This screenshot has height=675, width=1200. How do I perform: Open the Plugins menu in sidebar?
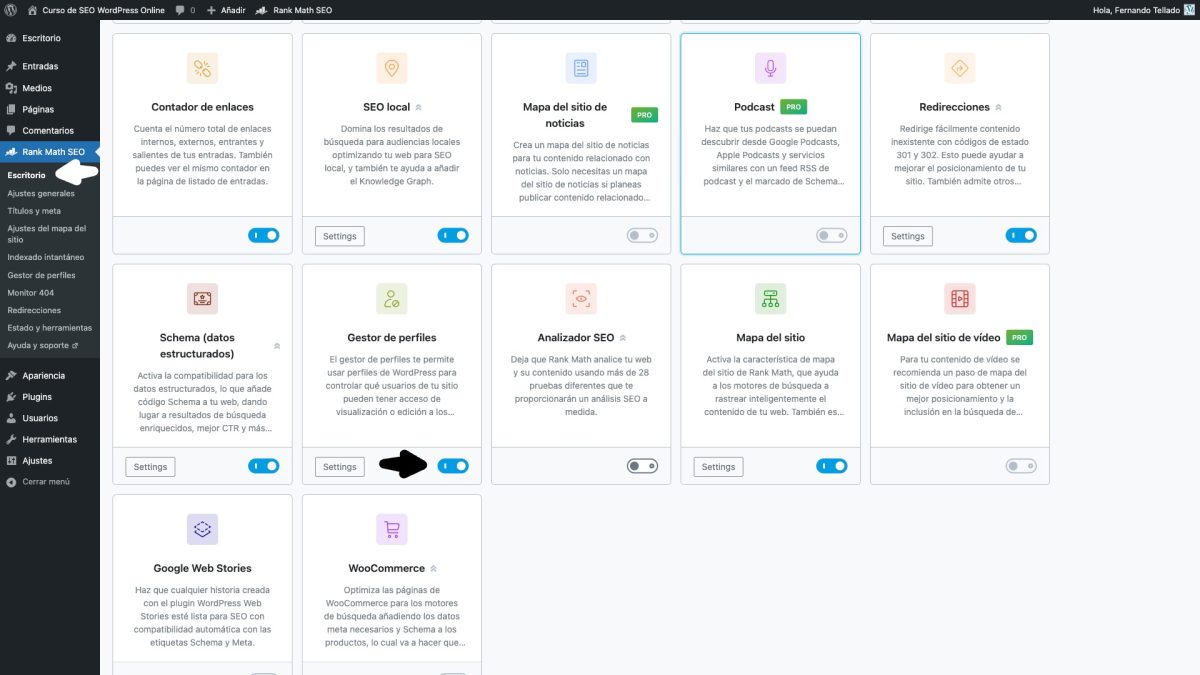tap(37, 397)
